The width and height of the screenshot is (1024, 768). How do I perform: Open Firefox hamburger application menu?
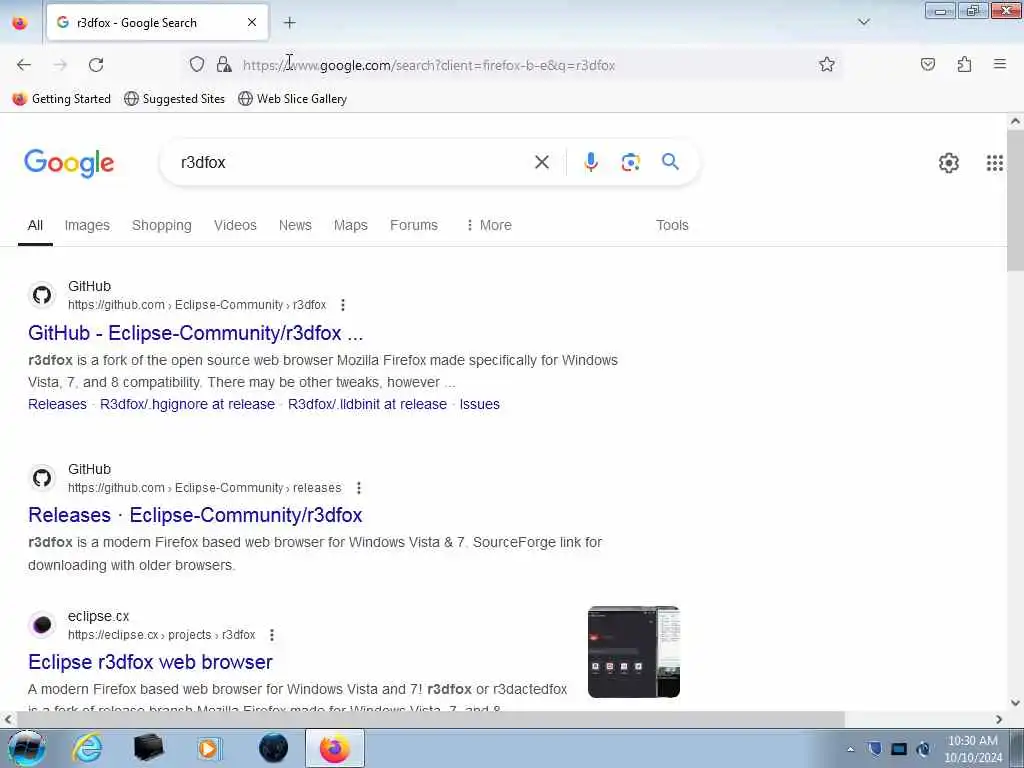[x=999, y=64]
